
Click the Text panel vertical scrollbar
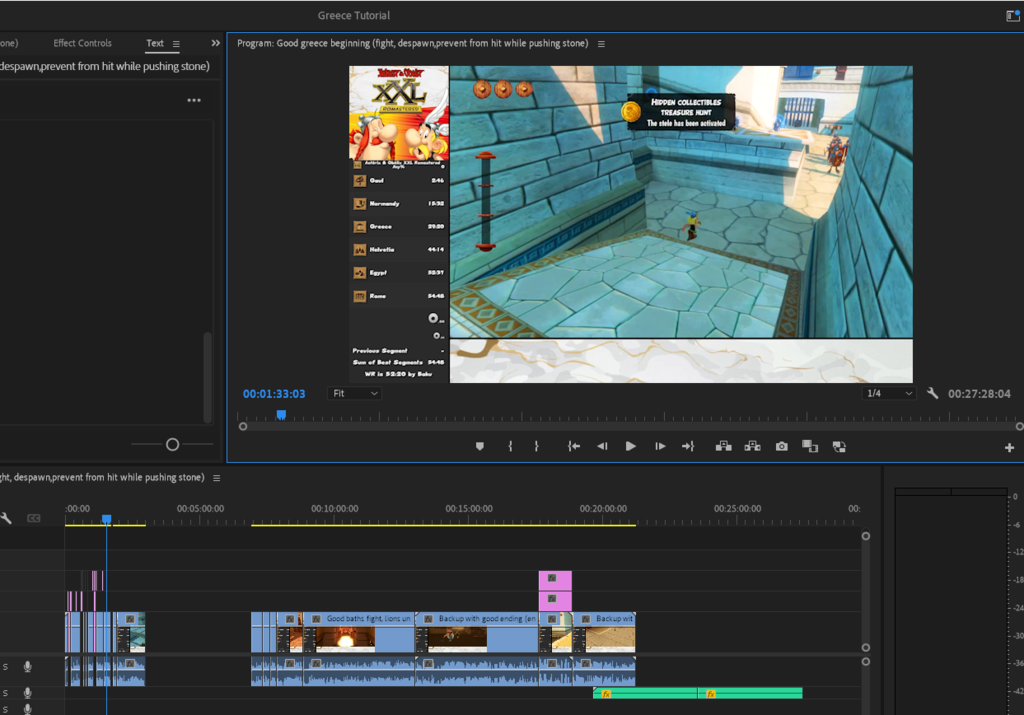[207, 377]
